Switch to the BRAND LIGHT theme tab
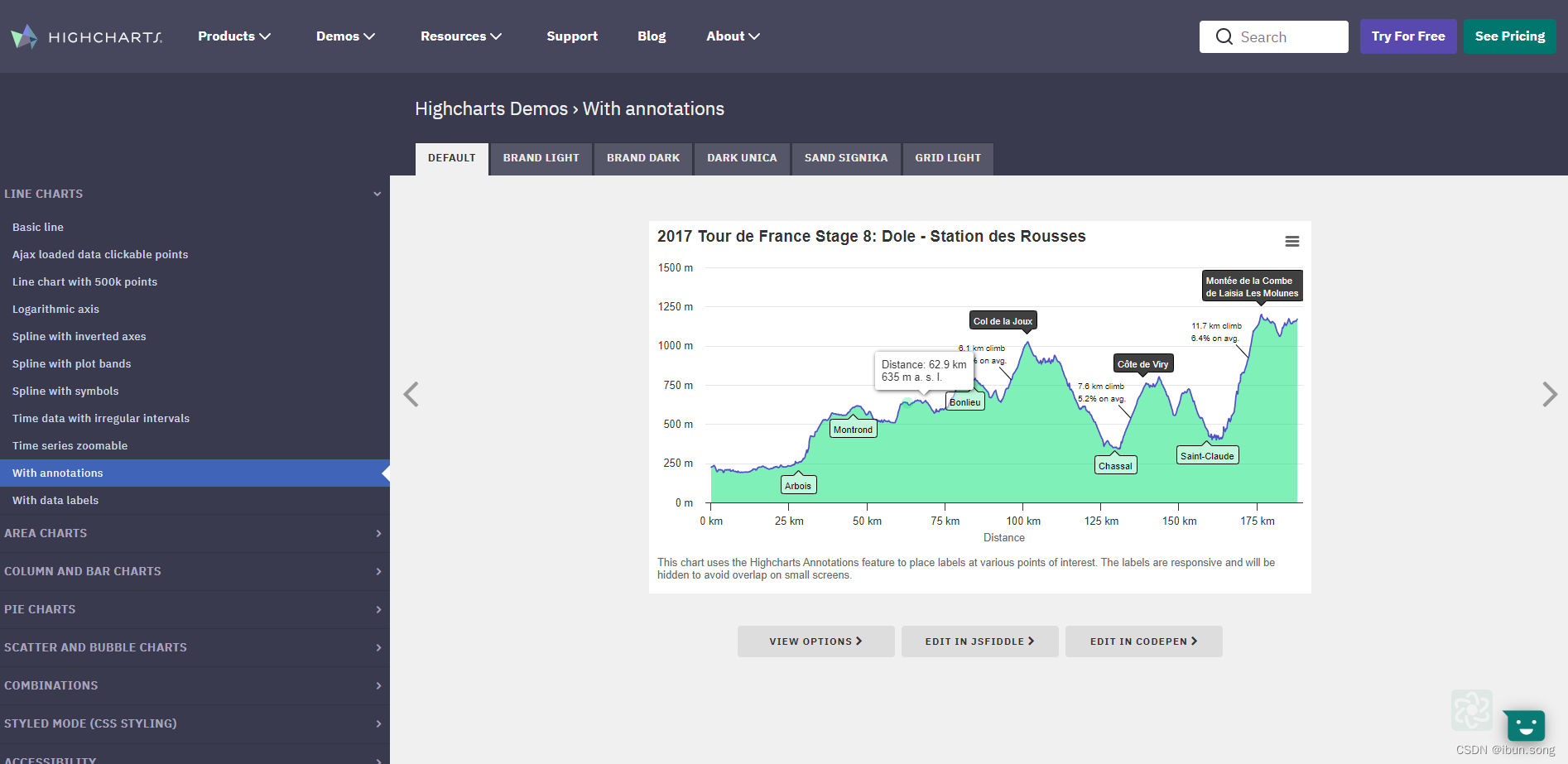 coord(541,158)
